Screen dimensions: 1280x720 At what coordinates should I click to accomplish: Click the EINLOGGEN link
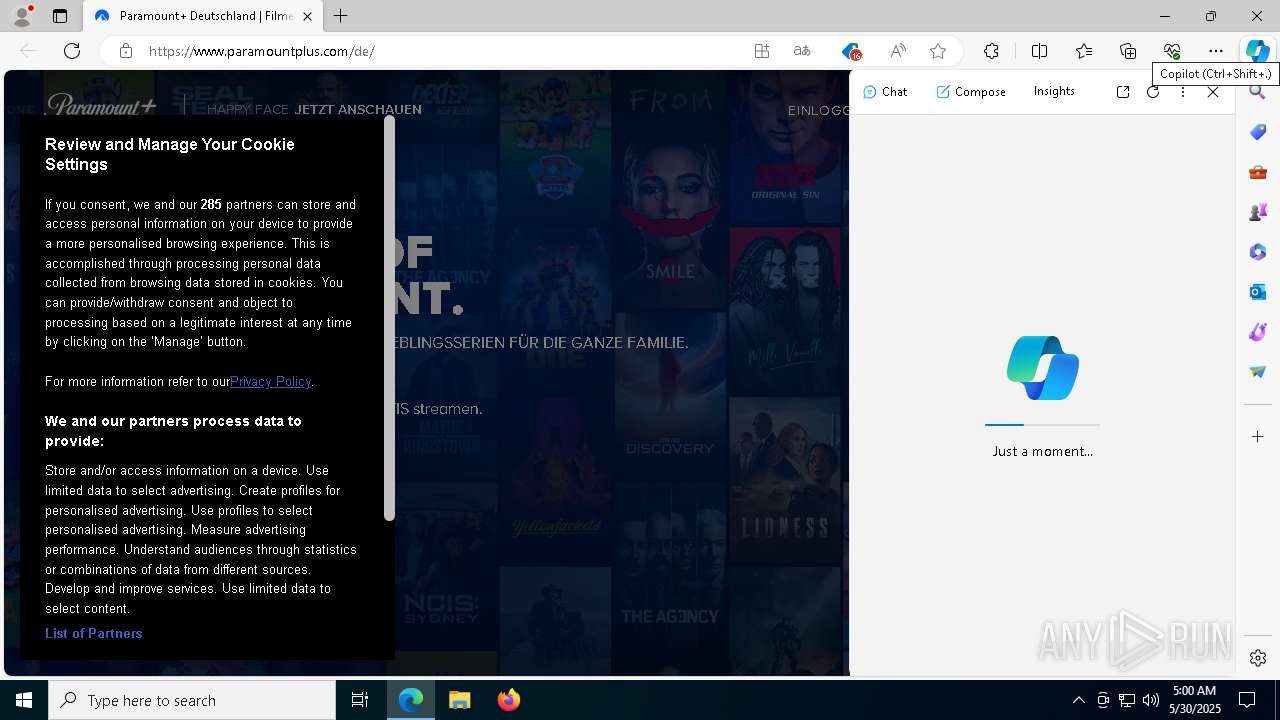[818, 110]
